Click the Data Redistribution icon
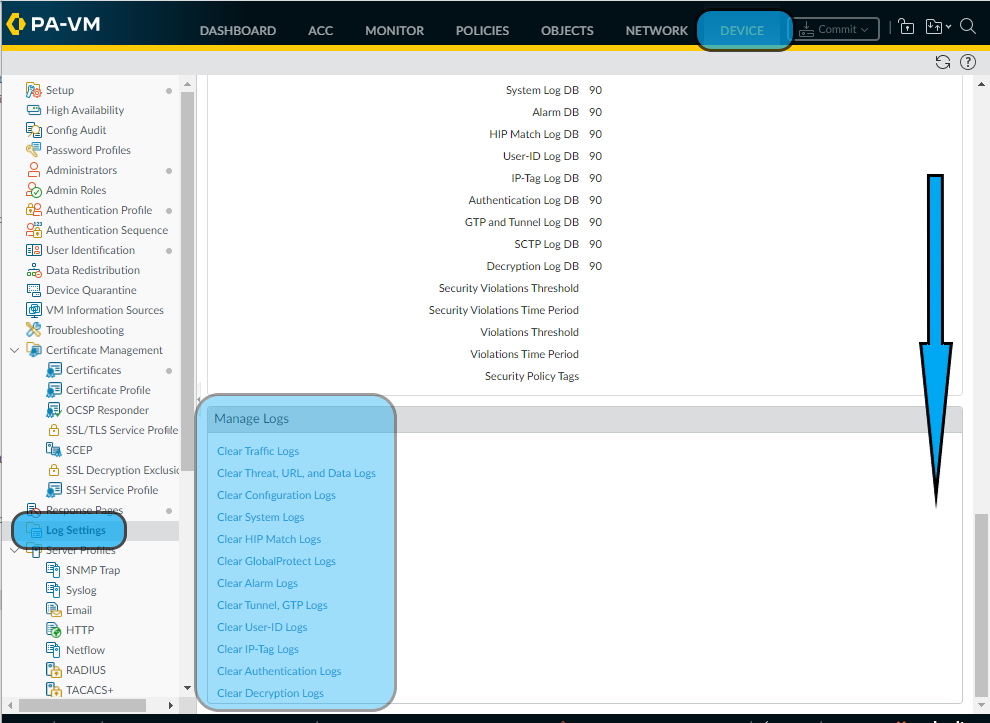 pyautogui.click(x=33, y=270)
